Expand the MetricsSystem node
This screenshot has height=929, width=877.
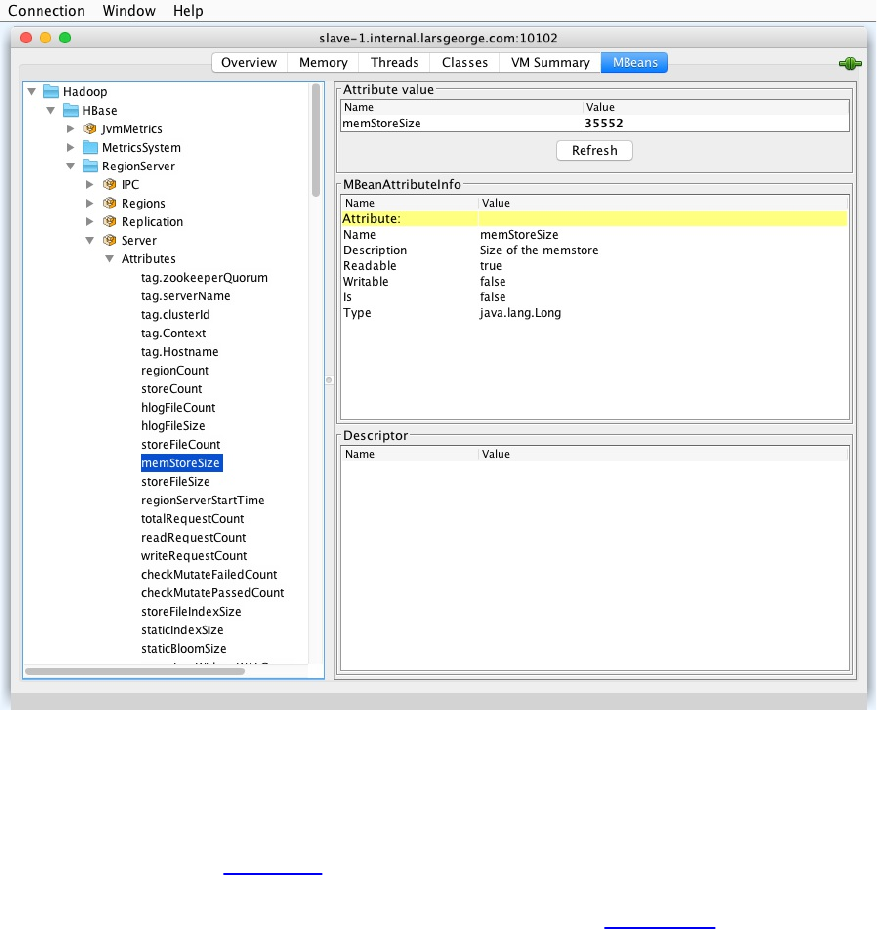(71, 147)
